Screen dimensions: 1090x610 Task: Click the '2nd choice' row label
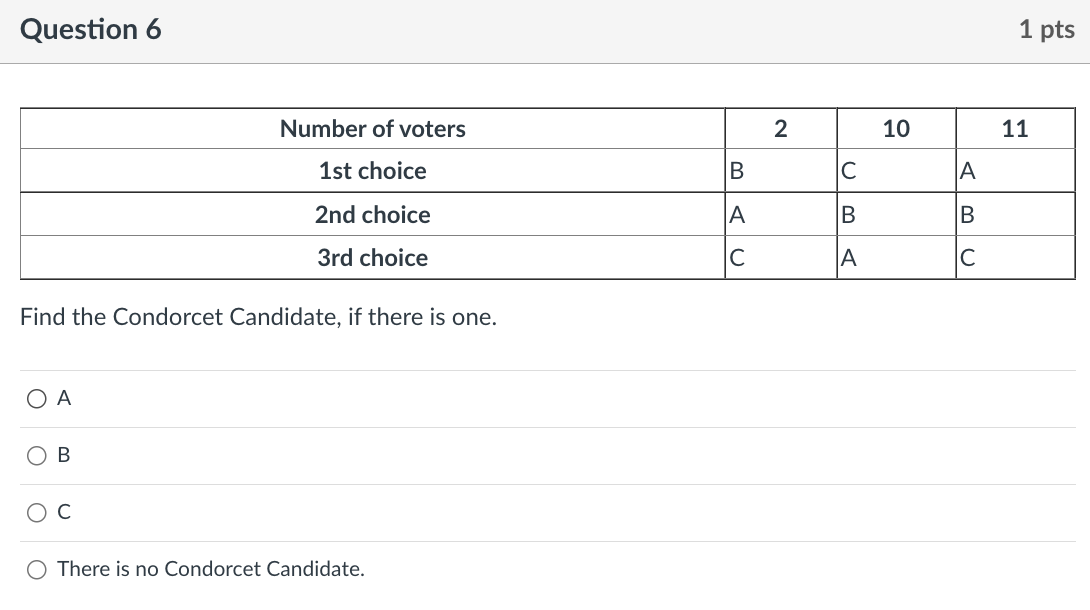[x=373, y=215]
